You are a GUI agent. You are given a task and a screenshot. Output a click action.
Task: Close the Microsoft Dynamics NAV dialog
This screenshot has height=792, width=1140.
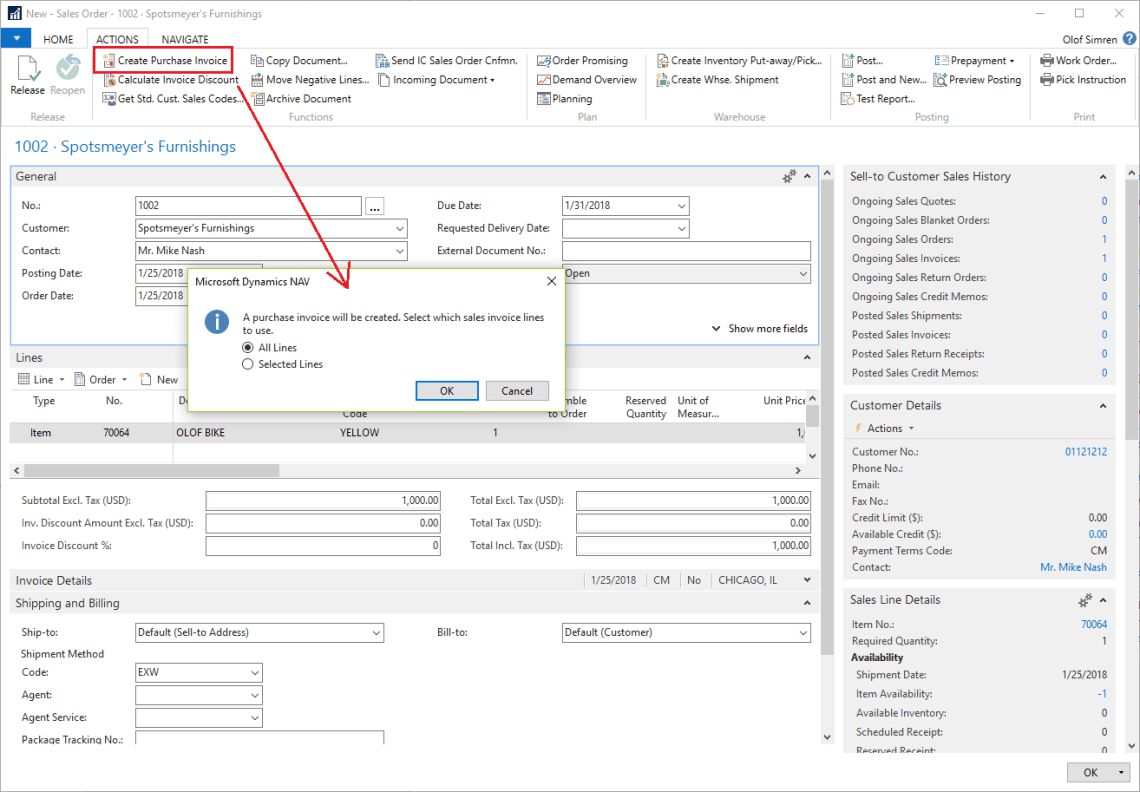coord(551,281)
